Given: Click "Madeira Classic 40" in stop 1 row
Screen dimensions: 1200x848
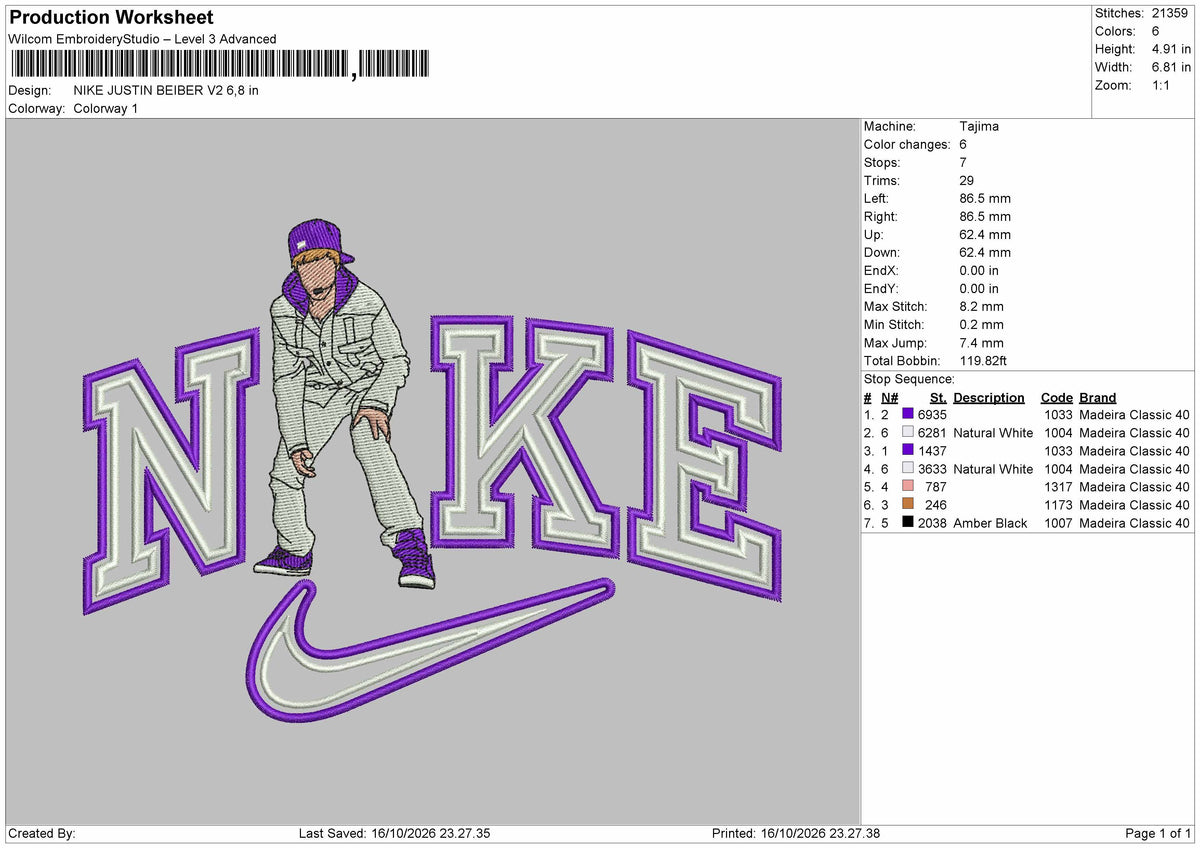Looking at the screenshot, I should pos(1134,415).
